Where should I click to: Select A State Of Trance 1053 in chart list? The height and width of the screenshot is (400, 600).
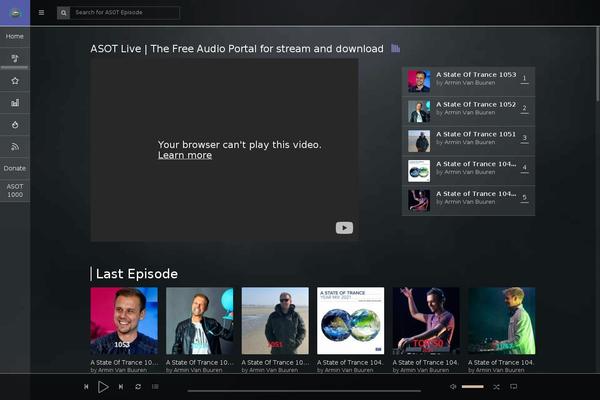pyautogui.click(x=476, y=75)
